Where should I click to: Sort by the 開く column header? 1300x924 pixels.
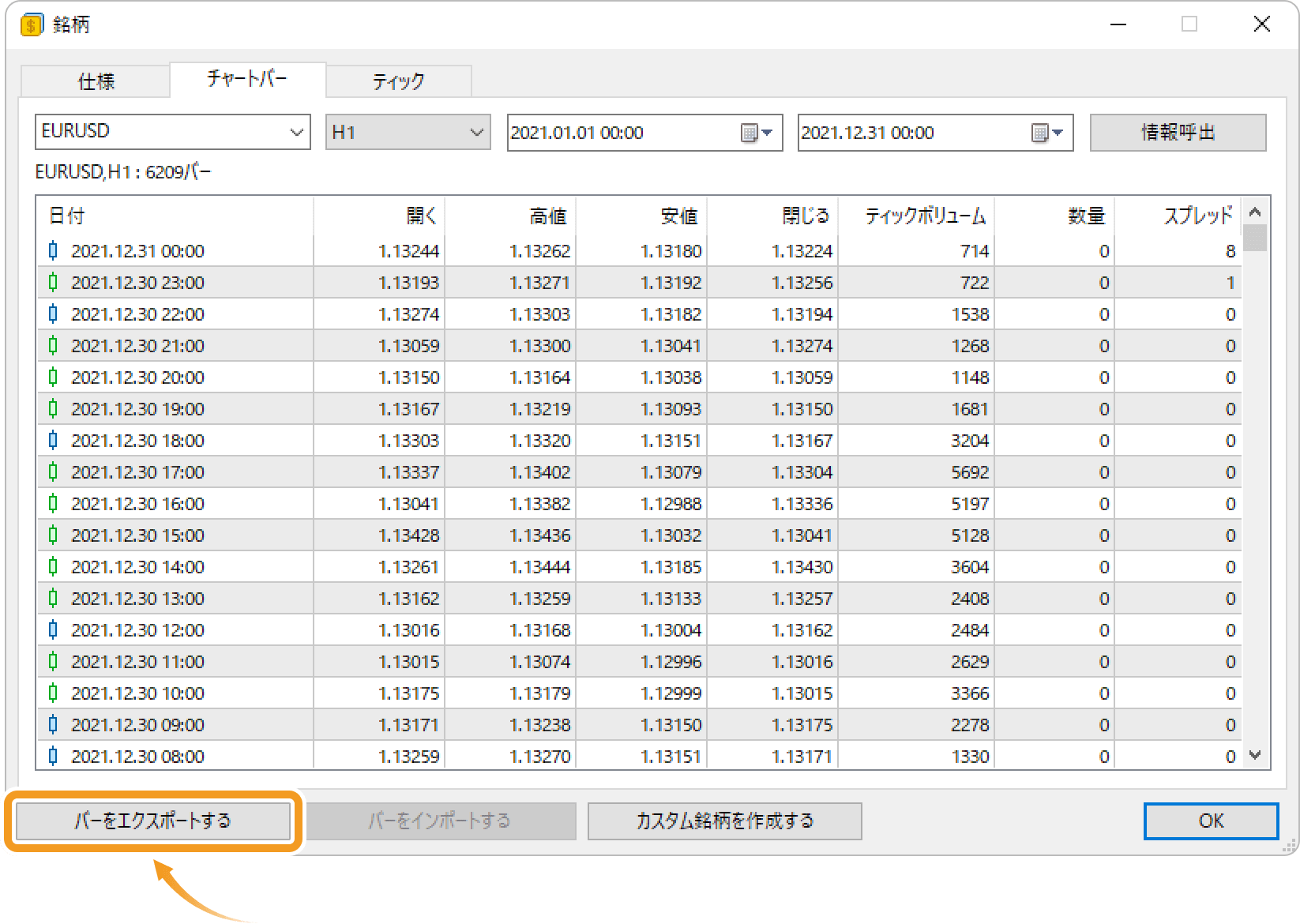[379, 216]
